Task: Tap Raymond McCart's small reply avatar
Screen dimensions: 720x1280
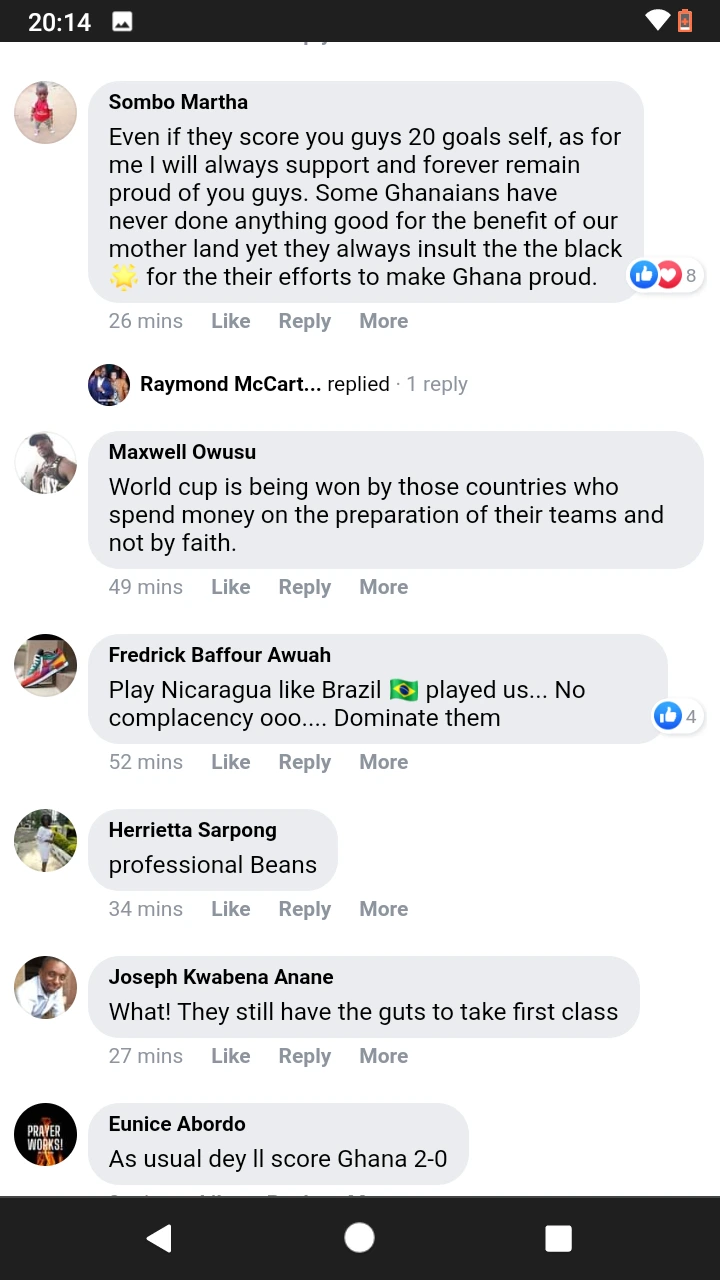Action: [109, 384]
